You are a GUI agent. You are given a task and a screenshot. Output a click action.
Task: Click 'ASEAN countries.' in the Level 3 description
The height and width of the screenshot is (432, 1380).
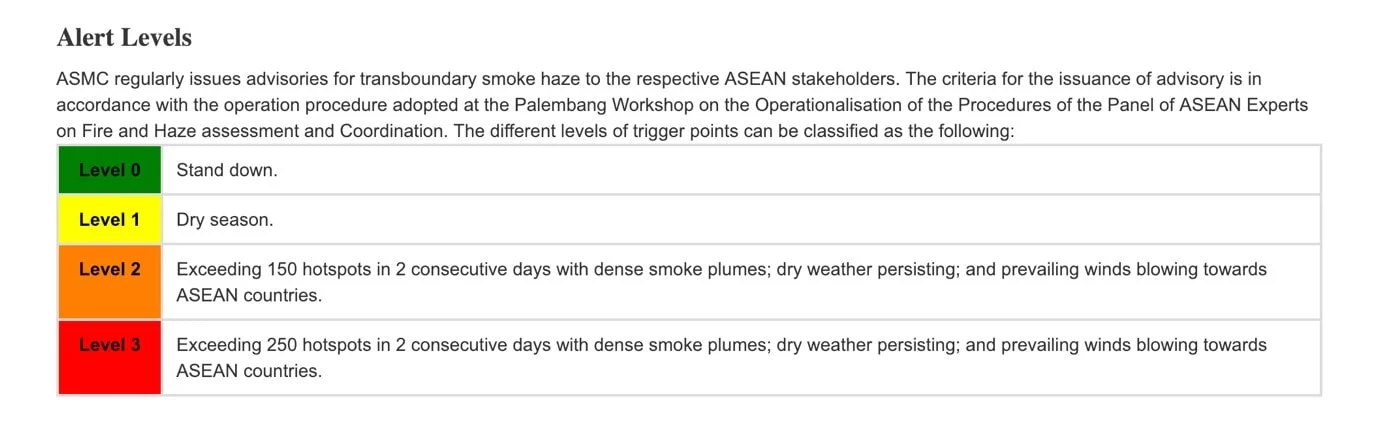(249, 371)
